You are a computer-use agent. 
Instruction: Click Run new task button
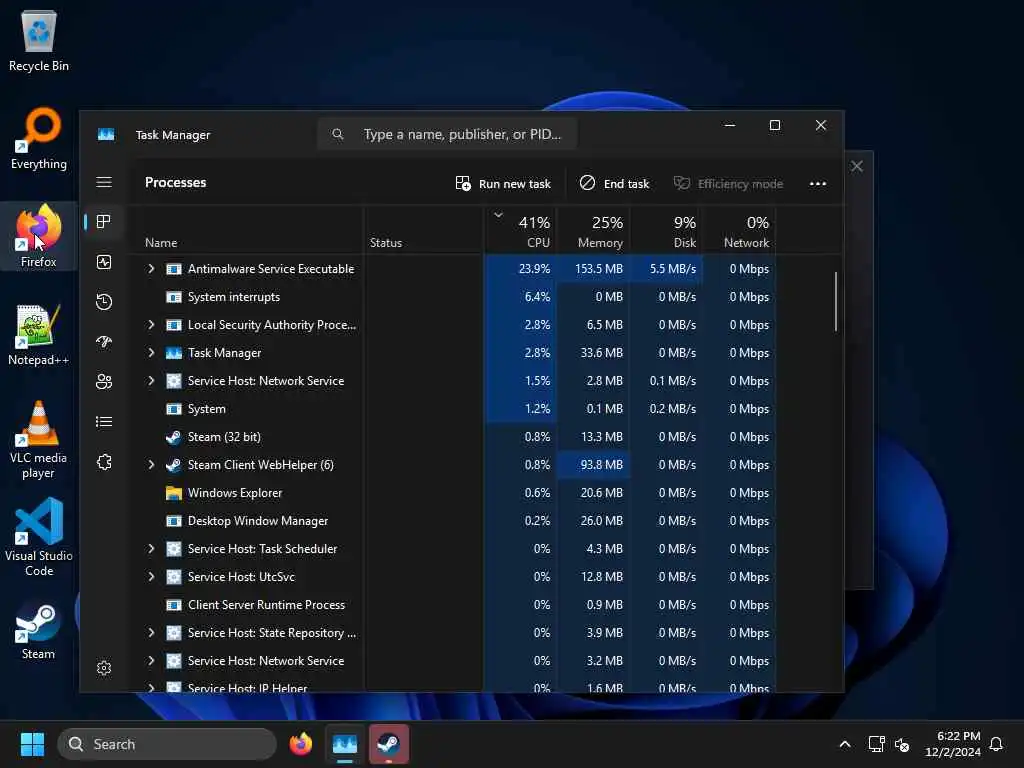pyautogui.click(x=503, y=184)
